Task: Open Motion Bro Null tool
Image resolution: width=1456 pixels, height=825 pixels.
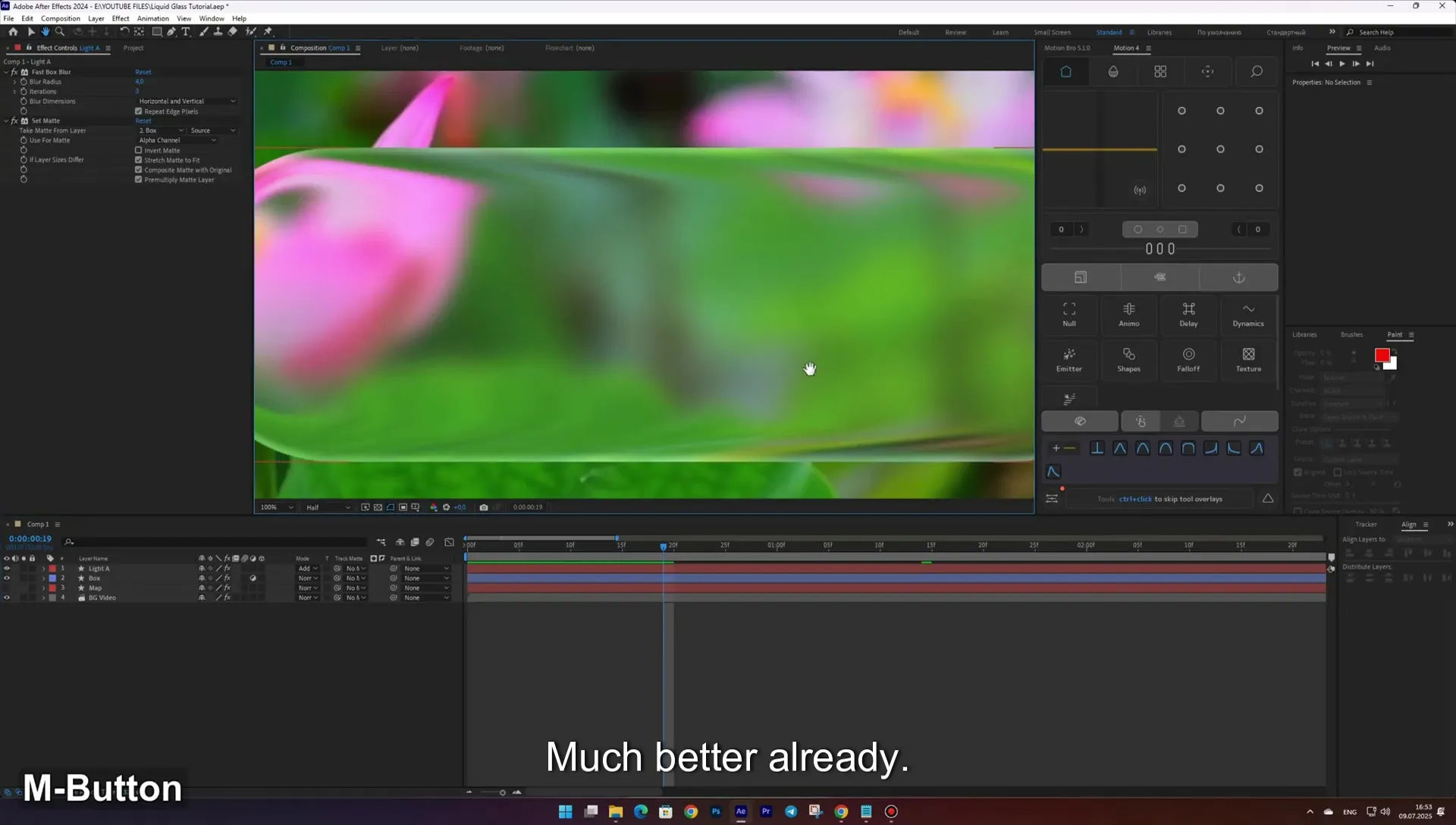Action: point(1069,314)
